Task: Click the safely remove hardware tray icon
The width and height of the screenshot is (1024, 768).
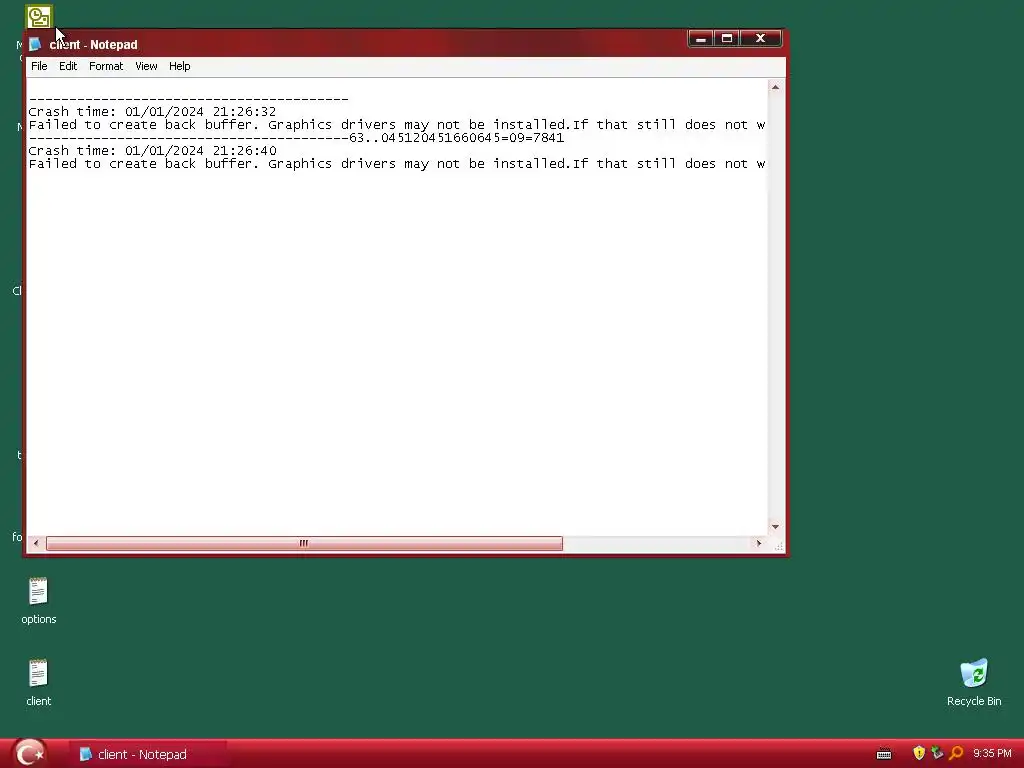Action: pyautogui.click(x=937, y=753)
